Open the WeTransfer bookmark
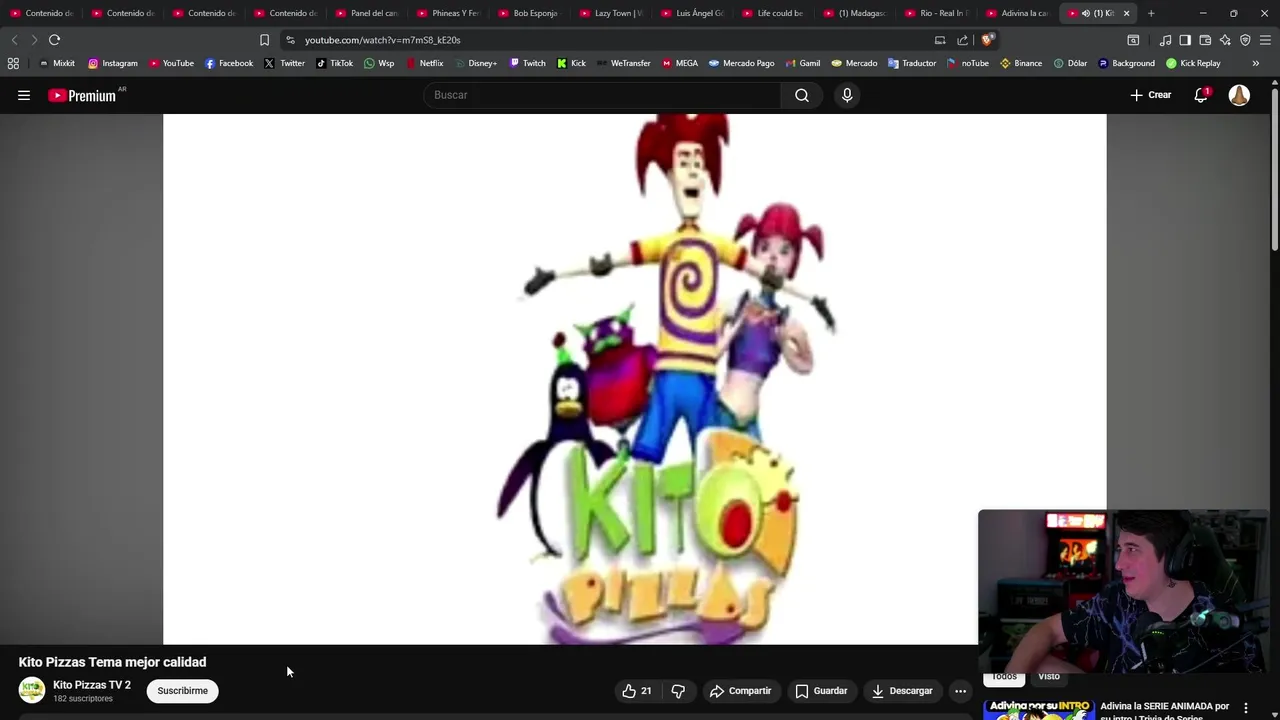 tap(623, 63)
